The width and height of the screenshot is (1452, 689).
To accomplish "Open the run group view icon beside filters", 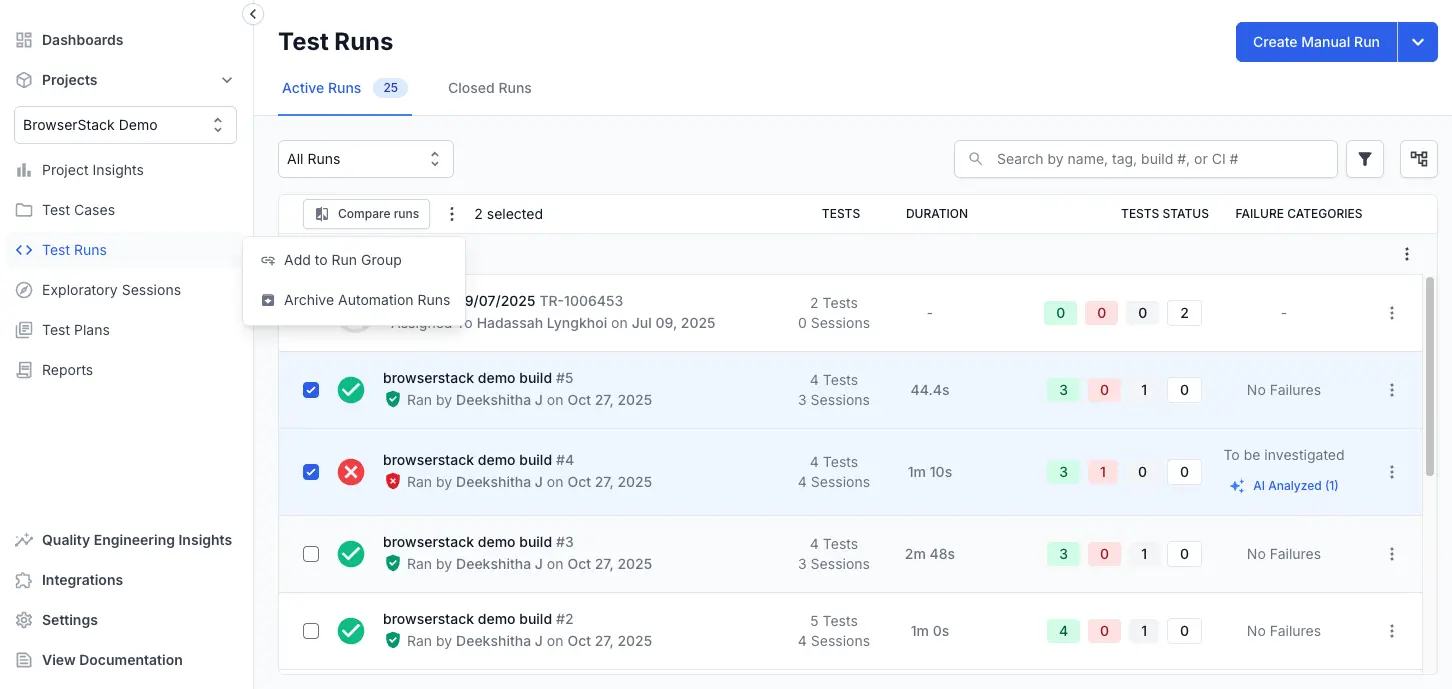I will tap(1418, 158).
